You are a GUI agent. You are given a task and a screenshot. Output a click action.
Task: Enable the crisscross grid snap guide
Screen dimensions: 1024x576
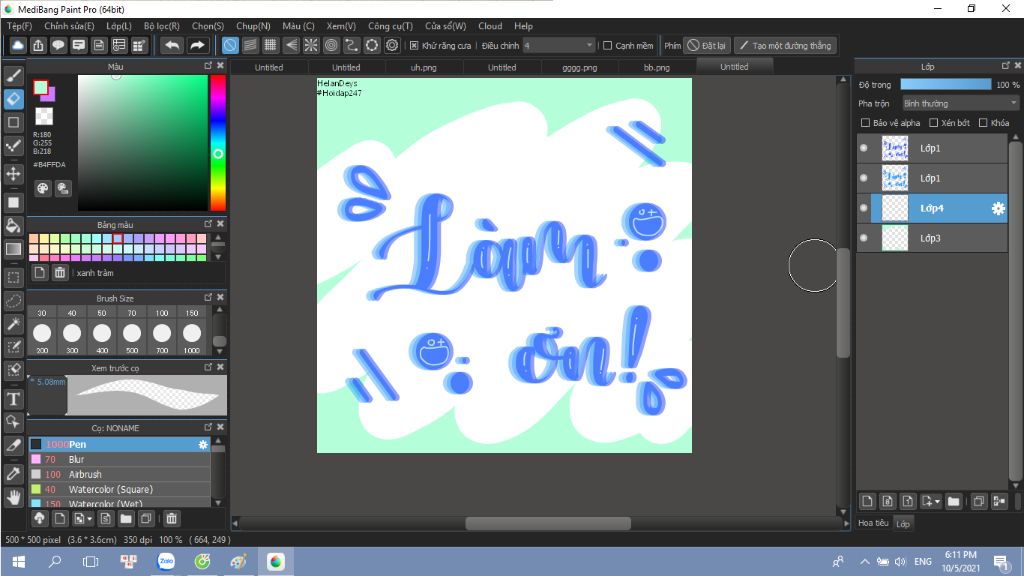(270, 45)
